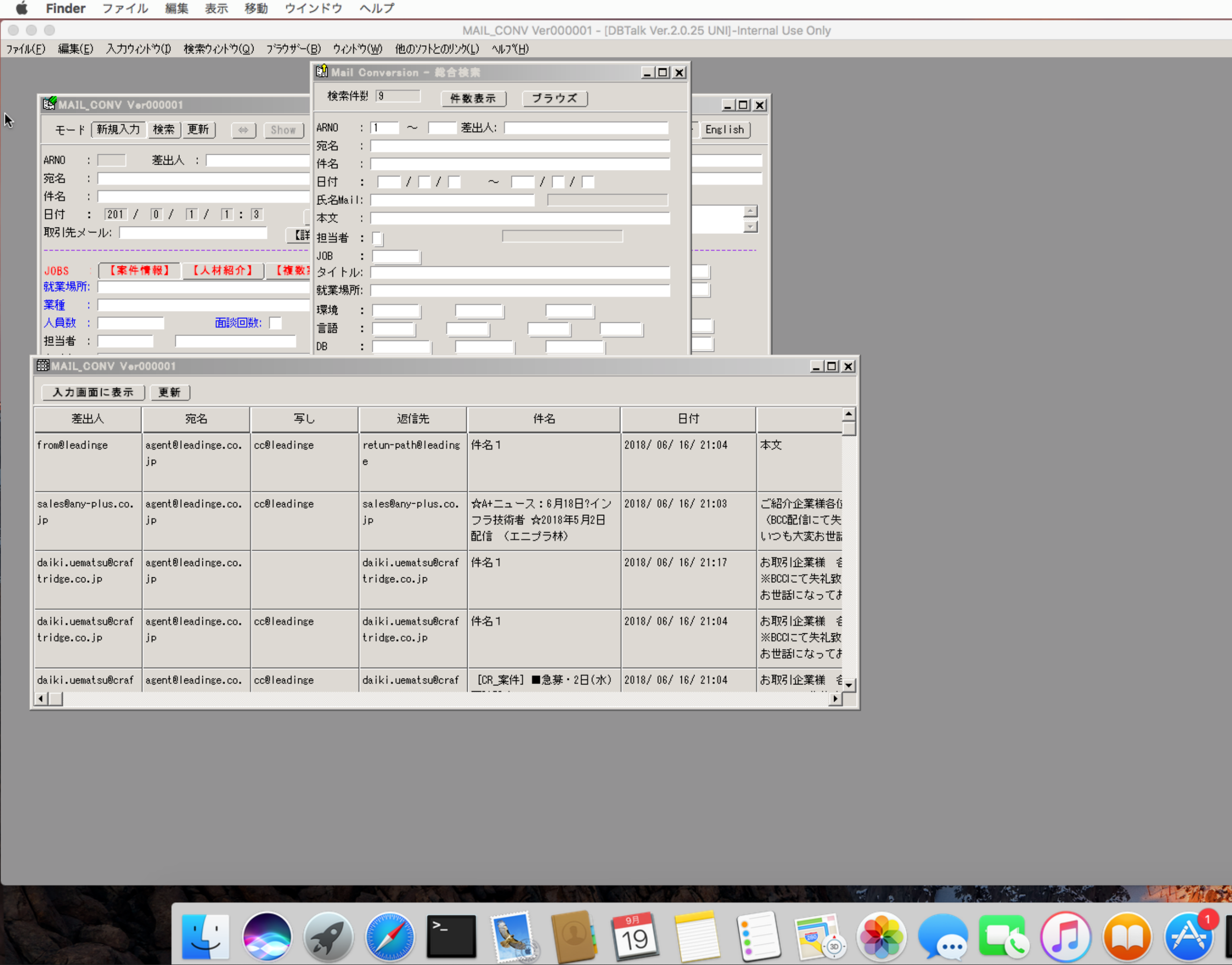Viewport: 1232px width, 965px height.
Task: Toggle the 担当者 checkbox in search form
Action: tap(377, 238)
